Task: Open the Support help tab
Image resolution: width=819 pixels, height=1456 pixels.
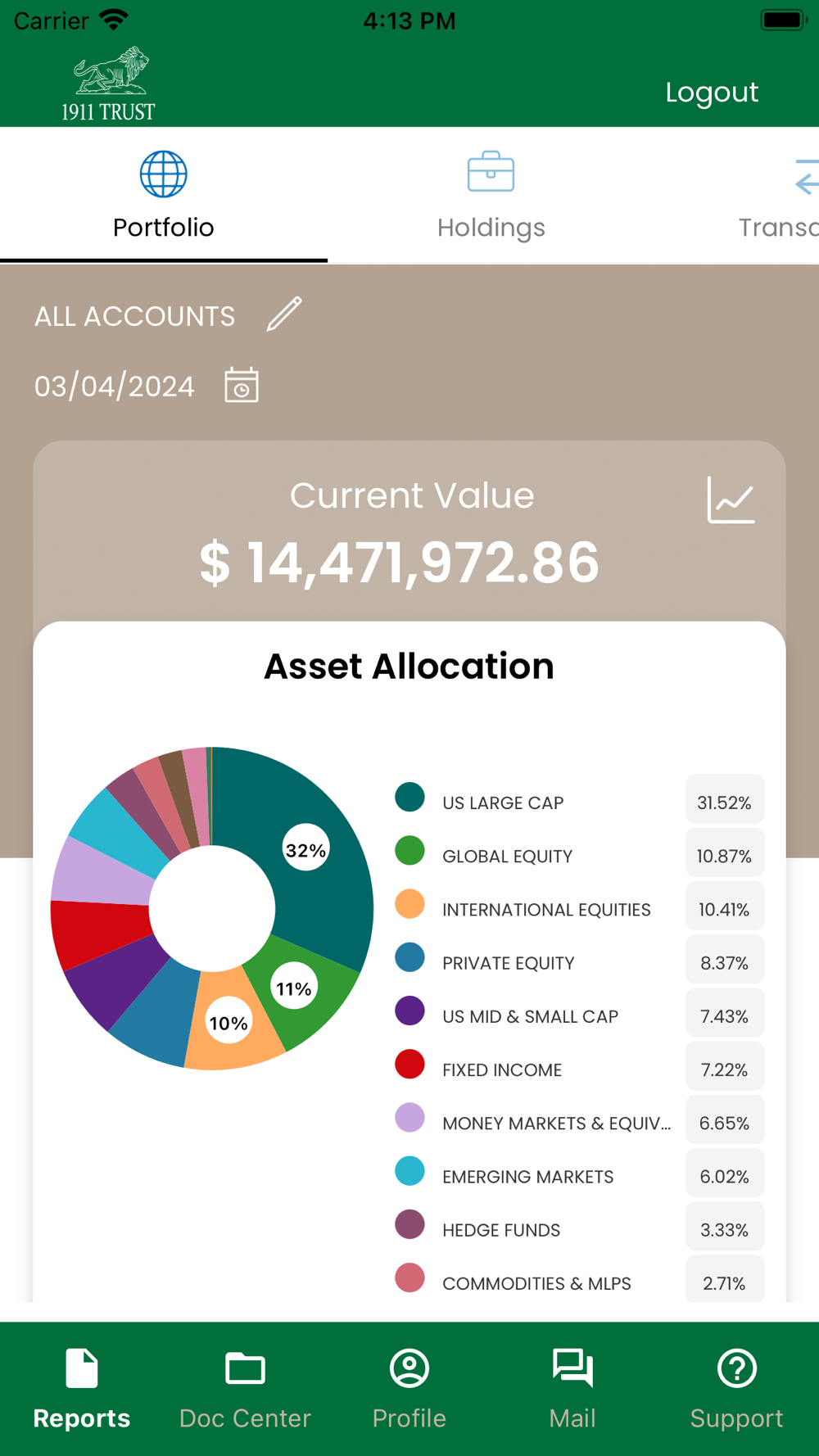Action: pyautogui.click(x=737, y=1389)
